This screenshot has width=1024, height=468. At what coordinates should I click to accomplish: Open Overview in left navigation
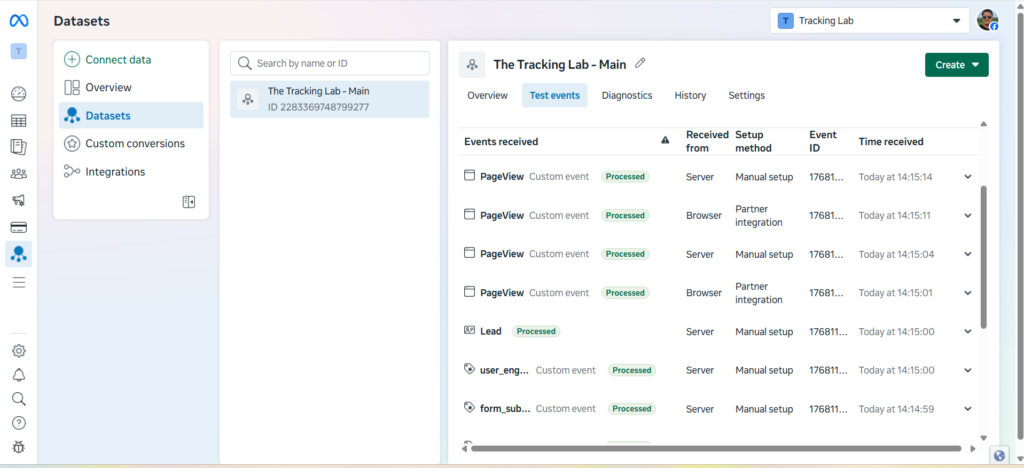(131, 87)
